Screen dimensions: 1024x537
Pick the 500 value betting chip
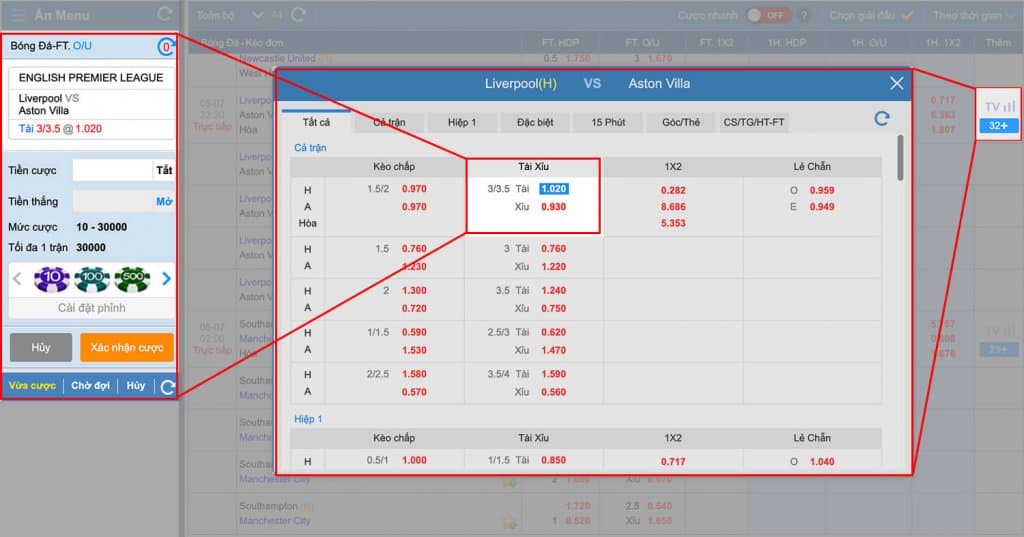(x=132, y=279)
